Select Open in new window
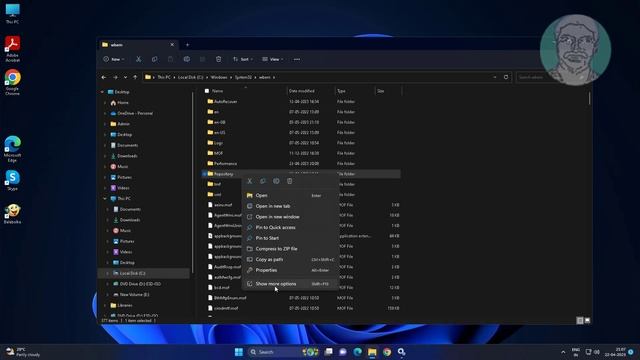 (x=291, y=217)
